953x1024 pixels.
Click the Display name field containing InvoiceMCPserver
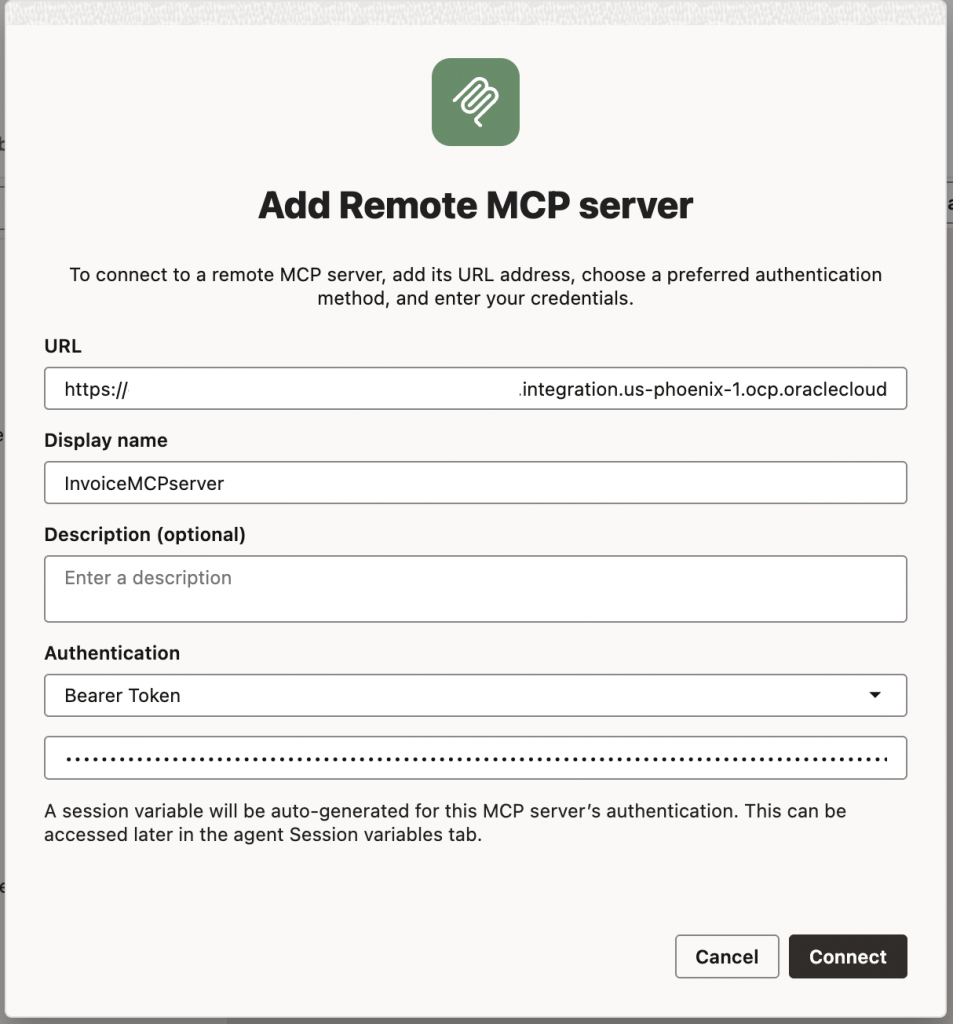pos(476,483)
